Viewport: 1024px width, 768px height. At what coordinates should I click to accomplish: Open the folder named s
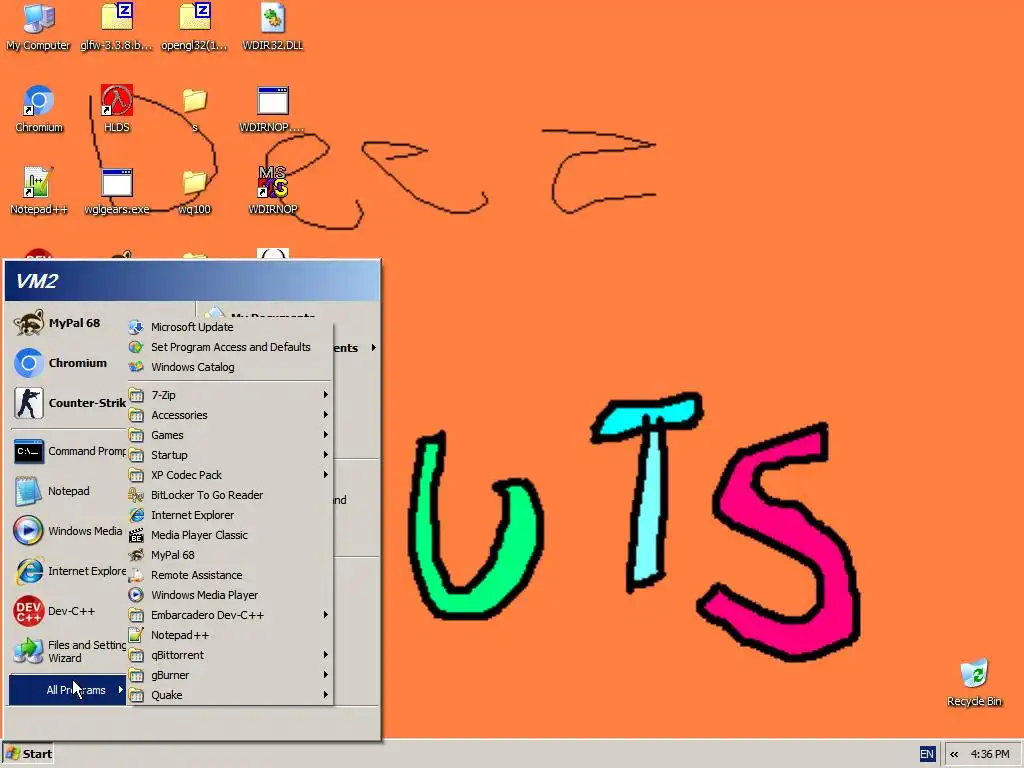click(x=195, y=108)
